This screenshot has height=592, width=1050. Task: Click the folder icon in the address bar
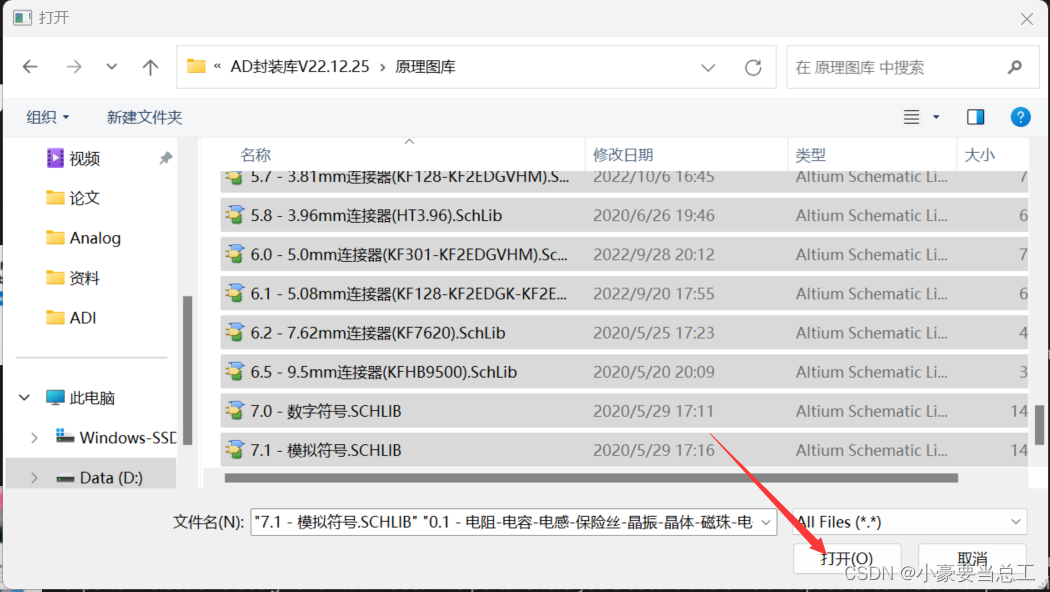point(196,66)
